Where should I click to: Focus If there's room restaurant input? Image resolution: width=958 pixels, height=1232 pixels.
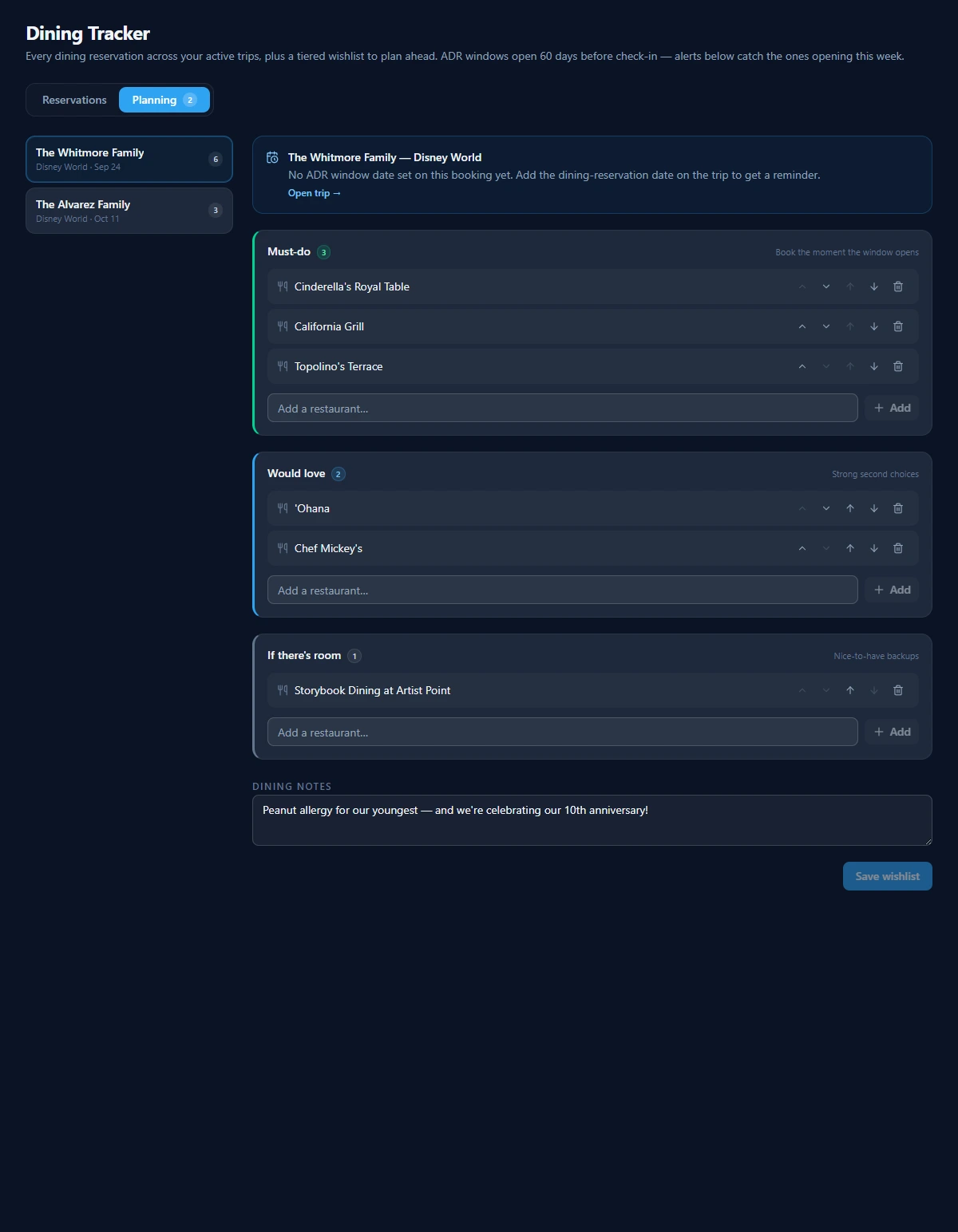click(x=563, y=732)
